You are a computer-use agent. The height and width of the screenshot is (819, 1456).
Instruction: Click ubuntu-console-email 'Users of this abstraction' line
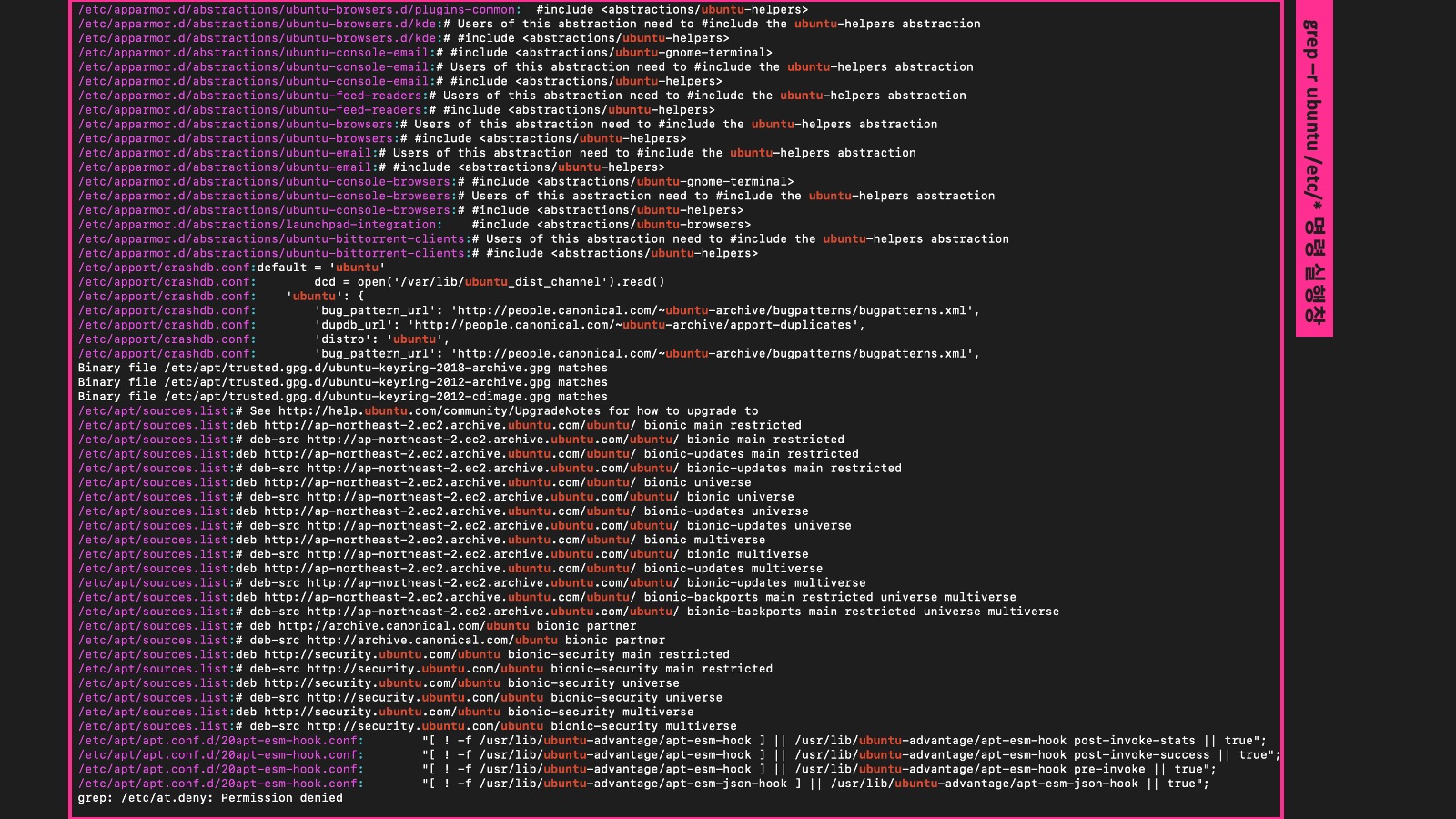coord(526,66)
